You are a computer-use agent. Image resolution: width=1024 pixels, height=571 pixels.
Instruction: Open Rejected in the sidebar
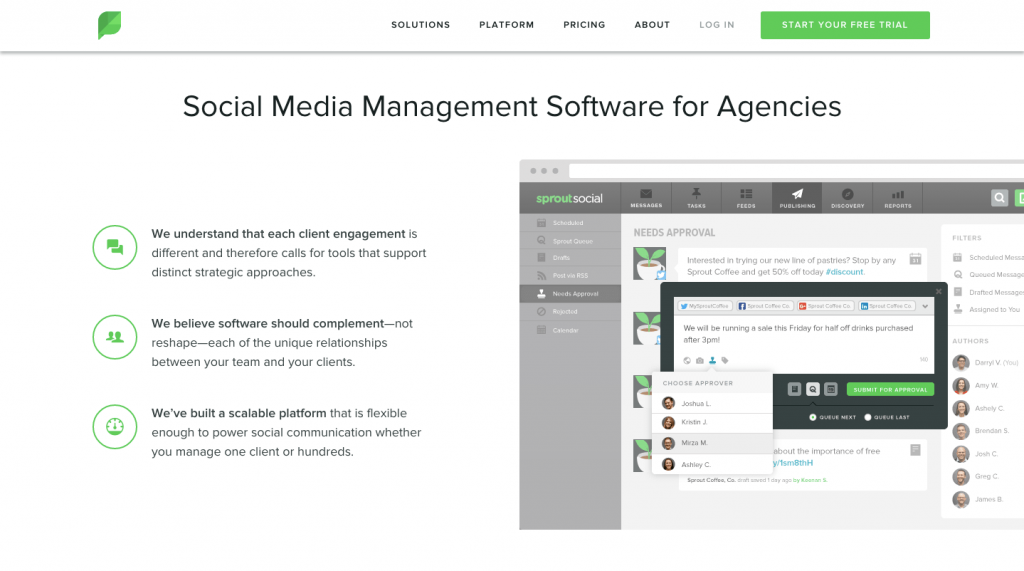click(x=570, y=312)
